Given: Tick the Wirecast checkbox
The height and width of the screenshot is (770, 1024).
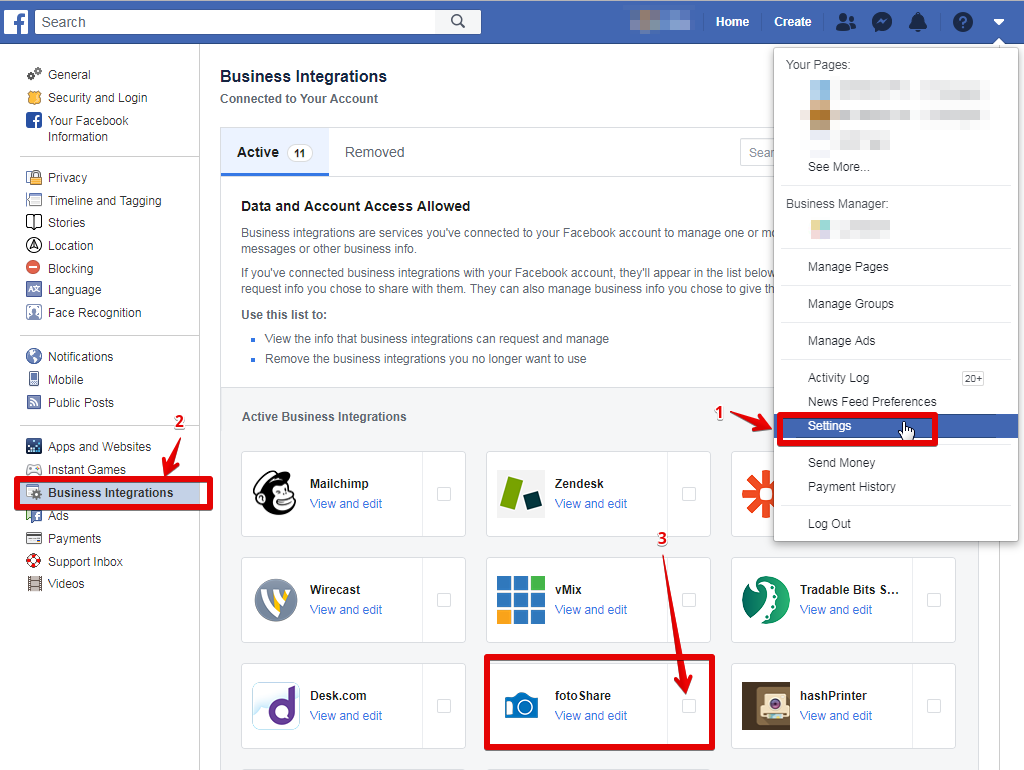Looking at the screenshot, I should tap(444, 600).
